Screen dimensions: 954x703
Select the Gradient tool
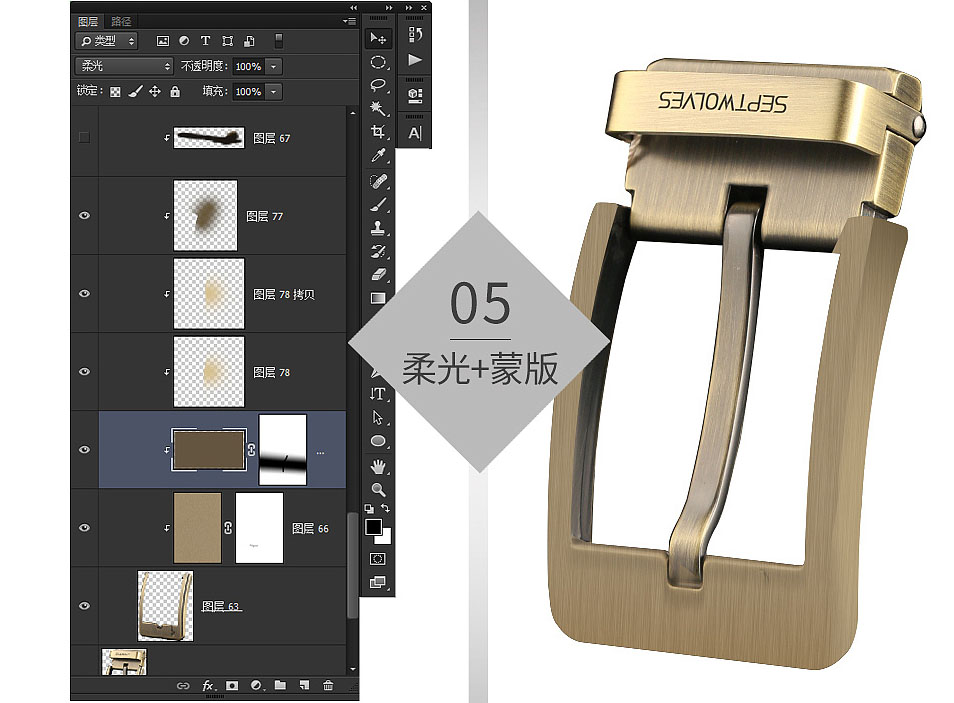[x=378, y=298]
